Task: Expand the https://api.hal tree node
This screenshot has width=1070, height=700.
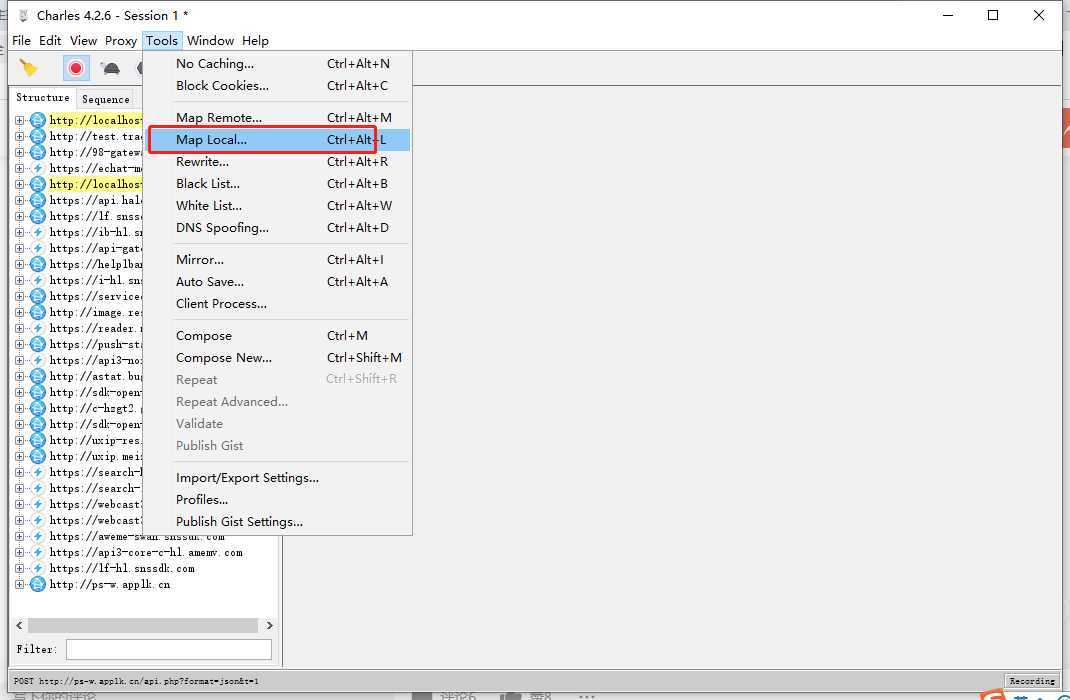Action: click(x=19, y=201)
